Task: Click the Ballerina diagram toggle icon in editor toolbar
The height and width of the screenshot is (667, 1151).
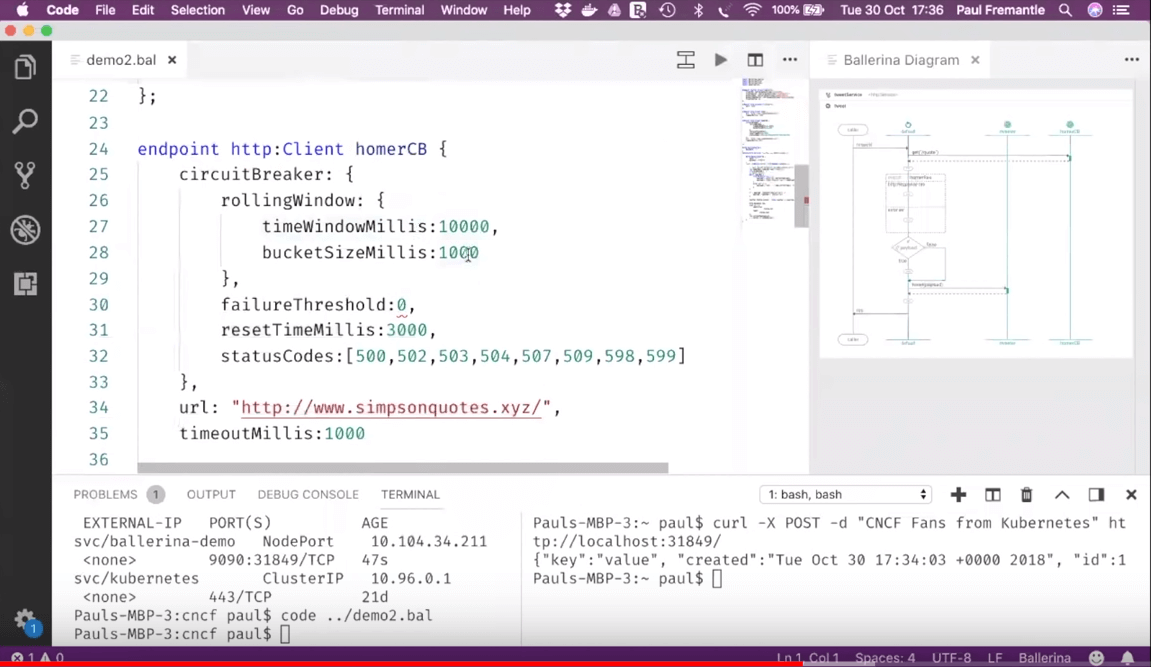Action: (686, 60)
